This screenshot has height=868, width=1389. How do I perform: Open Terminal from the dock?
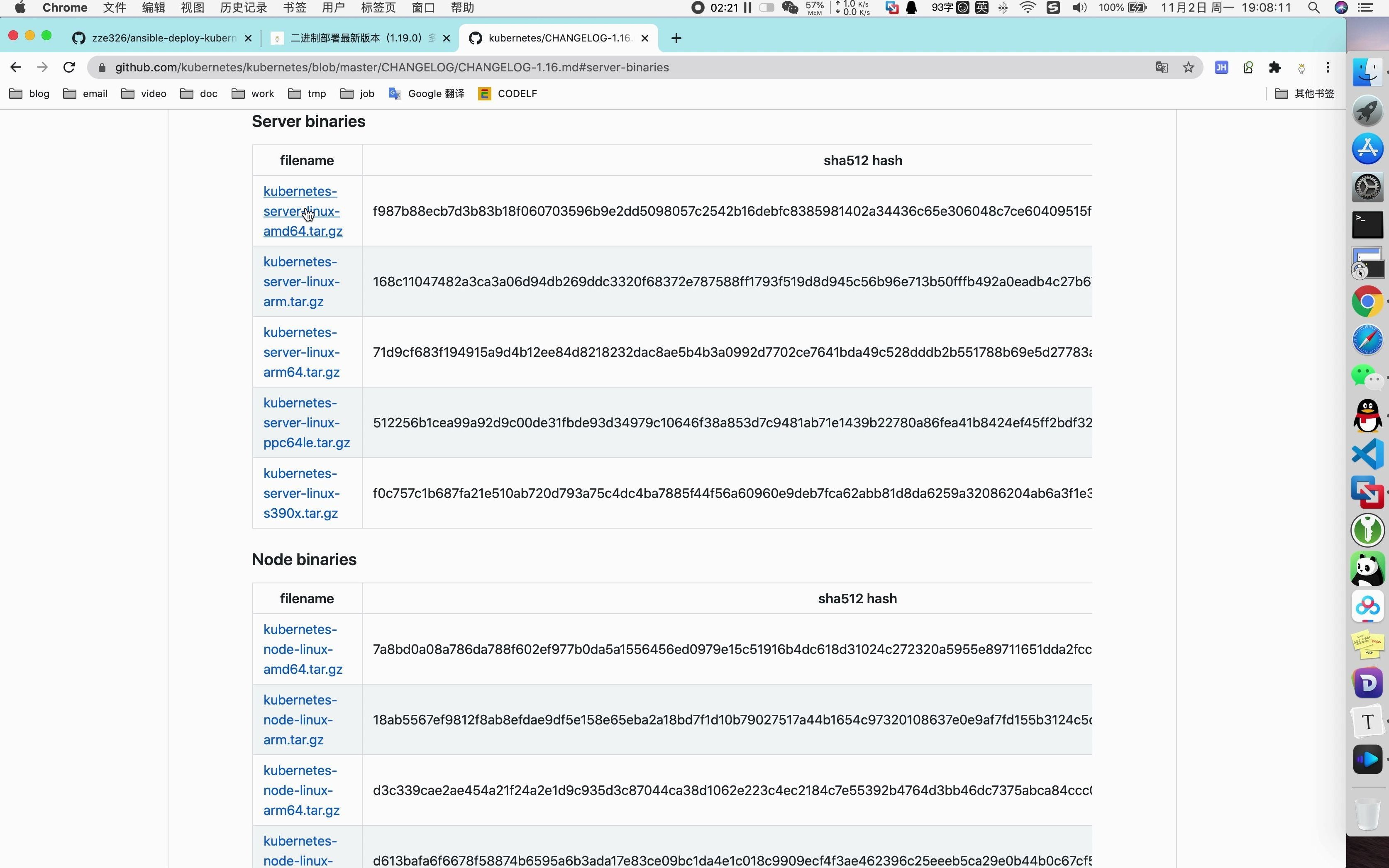click(x=1367, y=224)
